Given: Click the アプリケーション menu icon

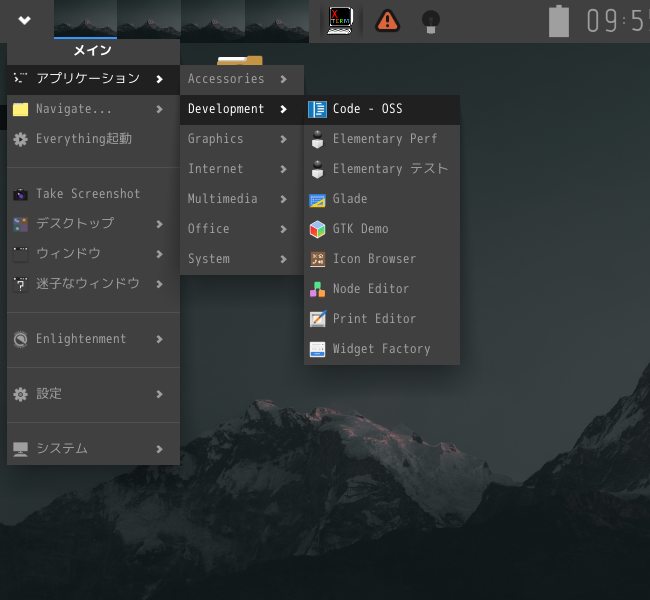Looking at the screenshot, I should tap(20, 78).
